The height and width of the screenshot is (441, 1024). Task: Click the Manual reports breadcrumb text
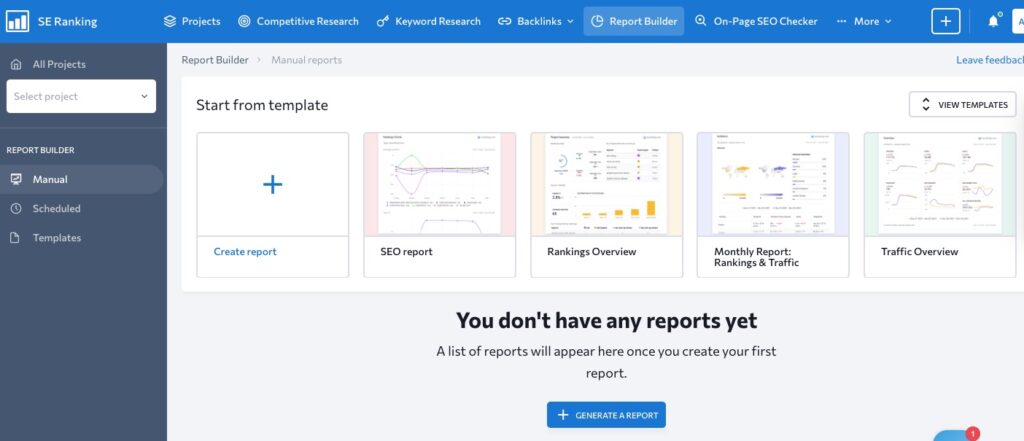[306, 60]
